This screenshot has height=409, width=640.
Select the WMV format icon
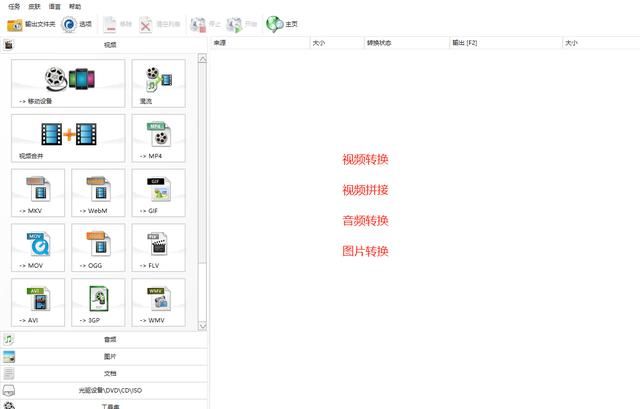point(158,301)
